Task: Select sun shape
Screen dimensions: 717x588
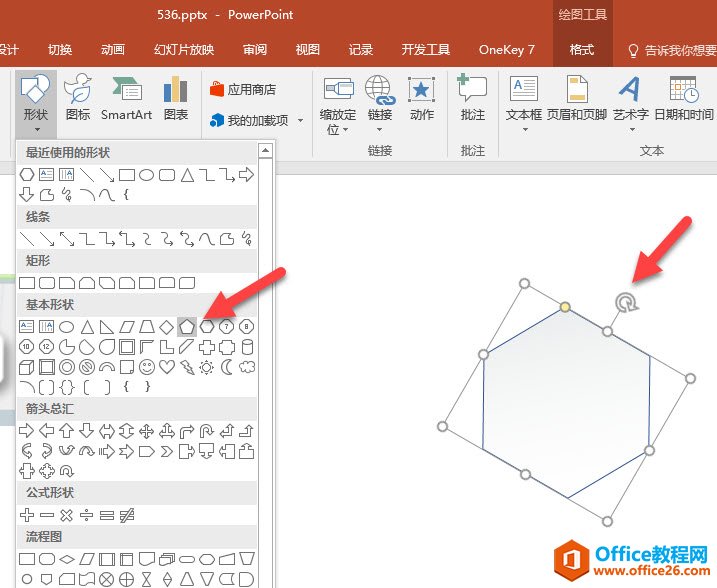Action: pyautogui.click(x=207, y=367)
